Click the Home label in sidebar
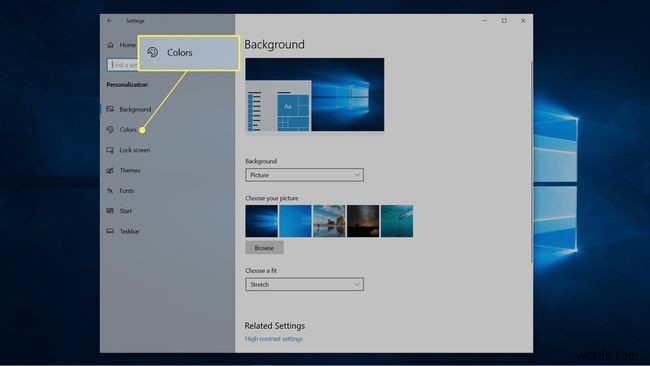The image size is (650, 366). pyautogui.click(x=128, y=45)
